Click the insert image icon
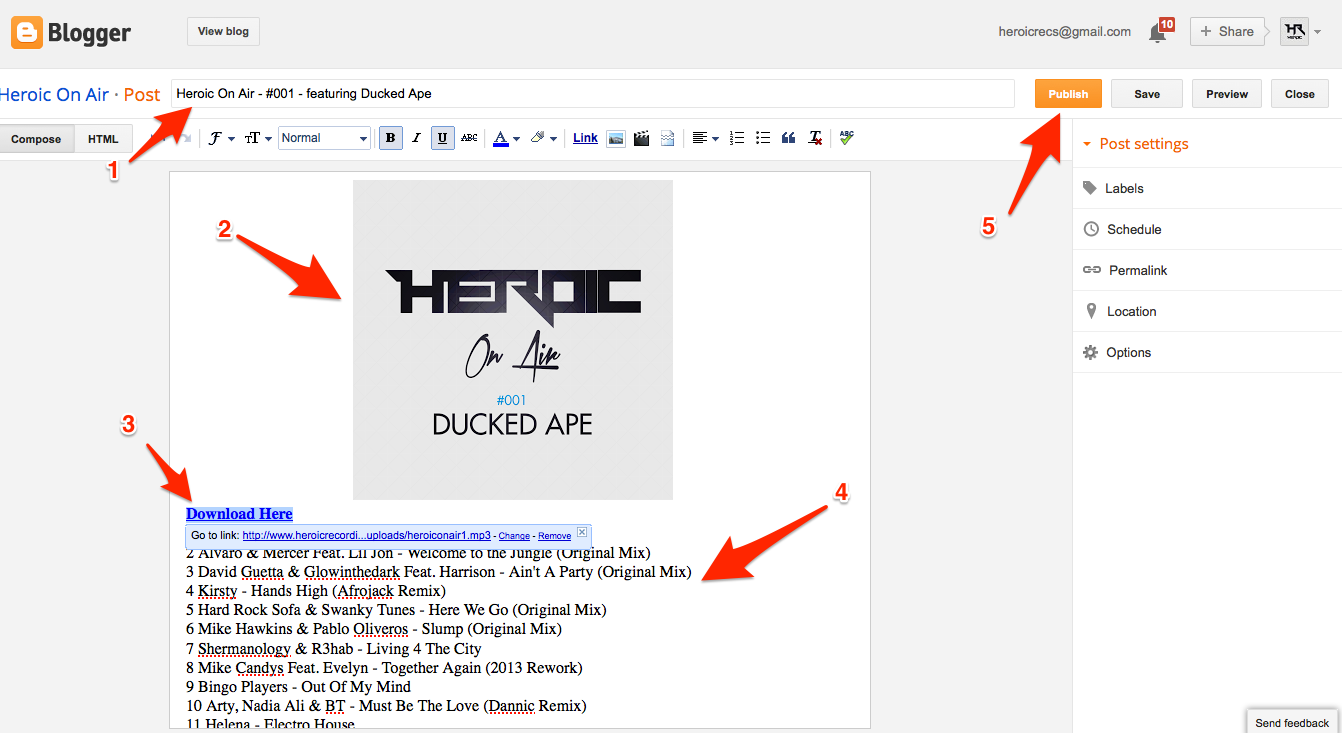Viewport: 1342px width, 733px height. (x=616, y=138)
